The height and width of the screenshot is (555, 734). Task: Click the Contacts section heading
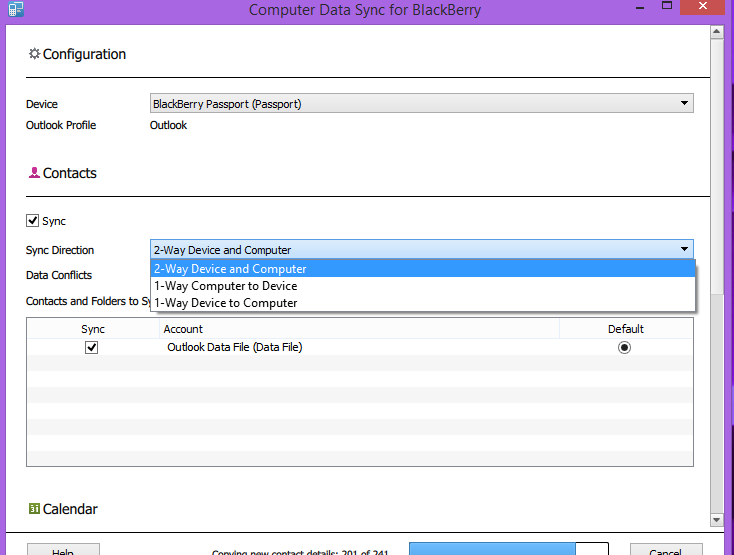click(69, 173)
